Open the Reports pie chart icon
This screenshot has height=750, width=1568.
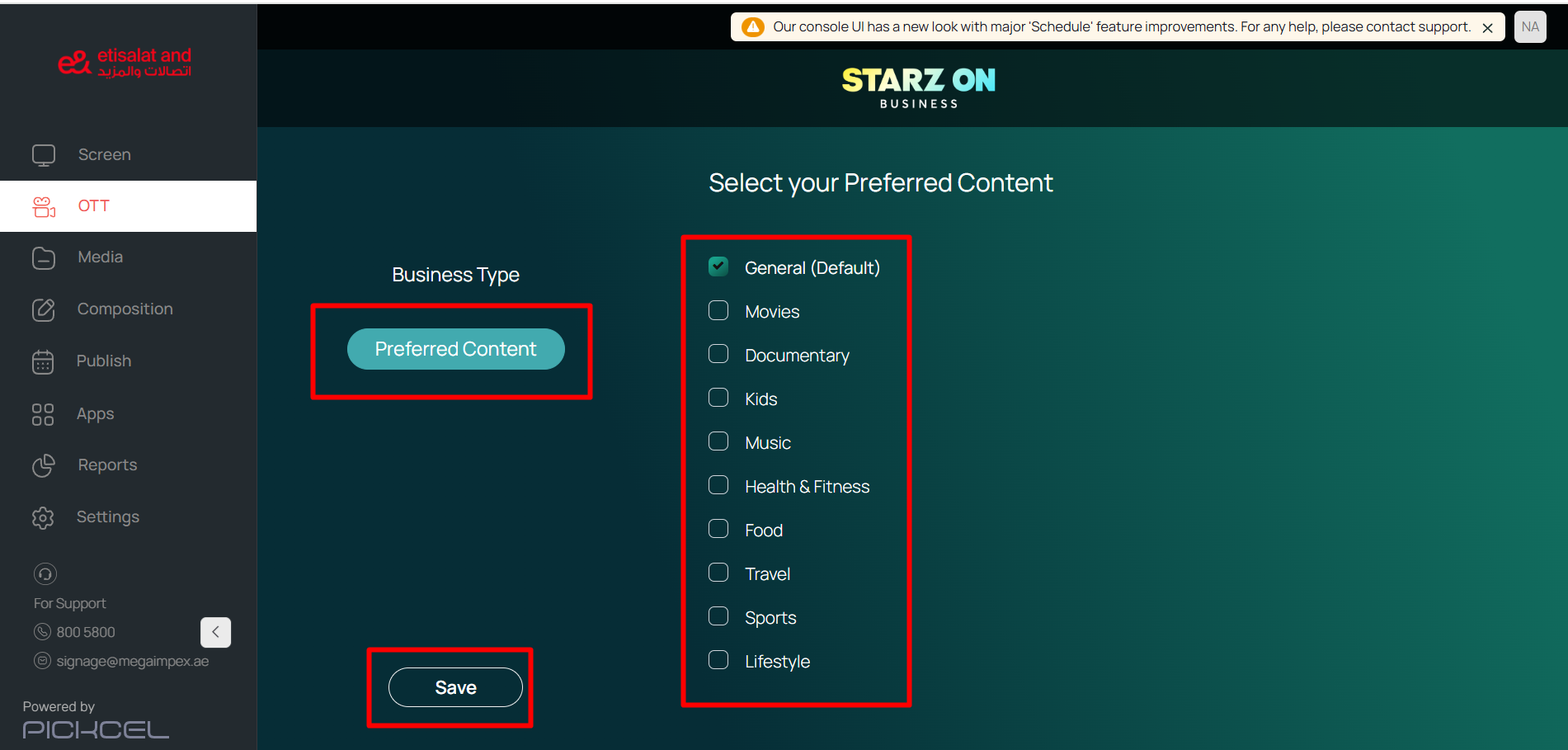point(44,466)
